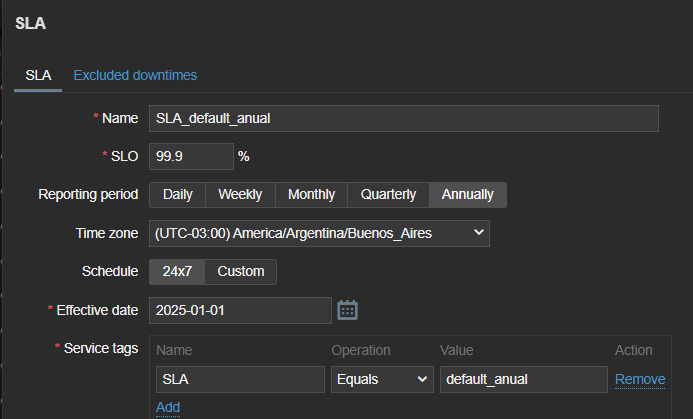Click the Effective date field label
The image size is (693, 419).
point(97,310)
